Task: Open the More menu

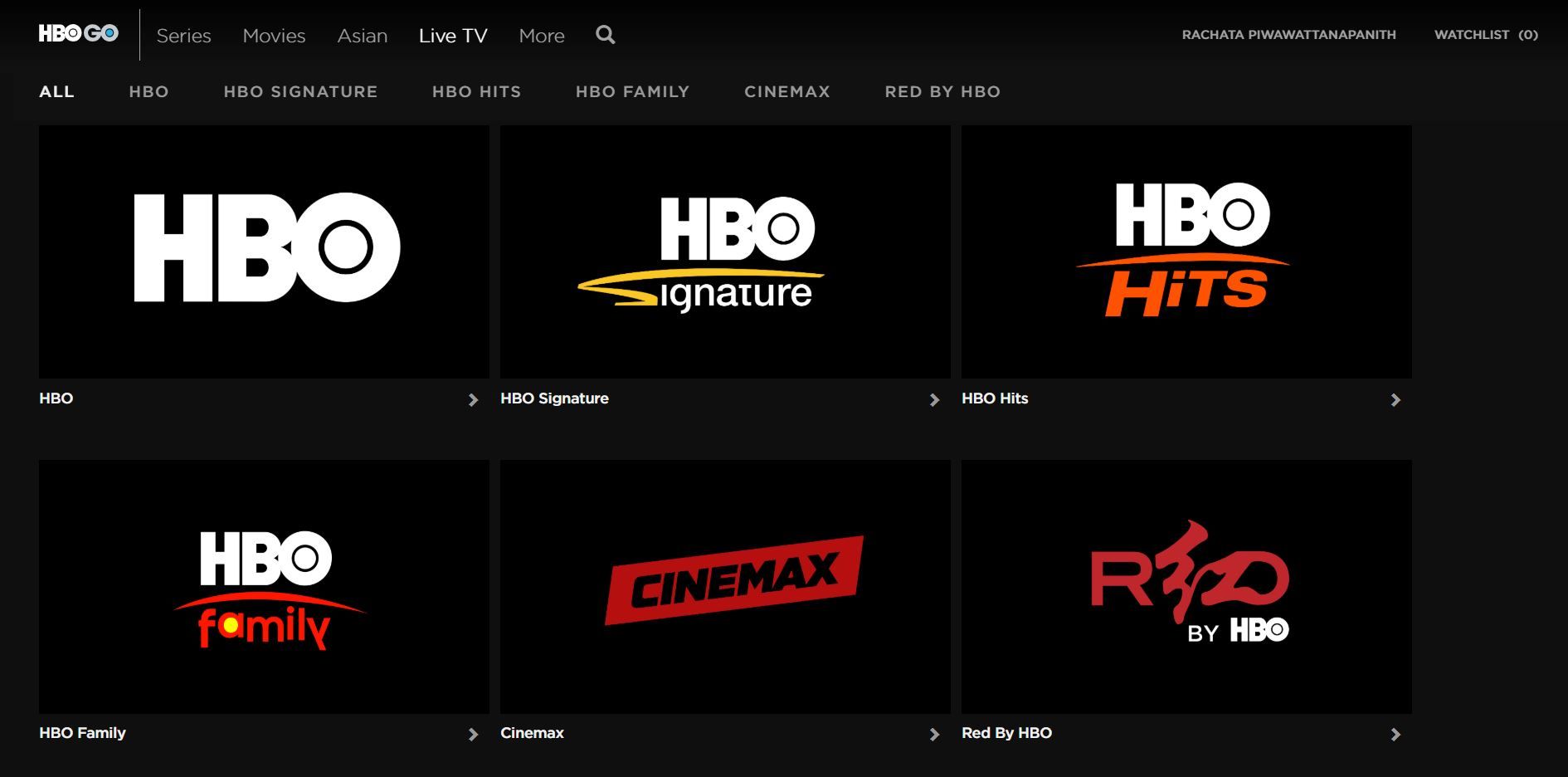Action: (541, 35)
